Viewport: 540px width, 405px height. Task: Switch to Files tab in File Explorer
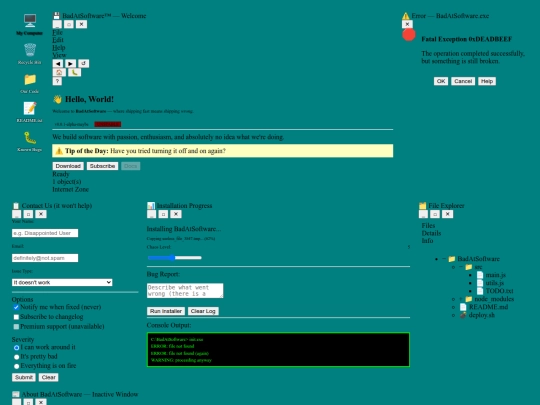428,226
